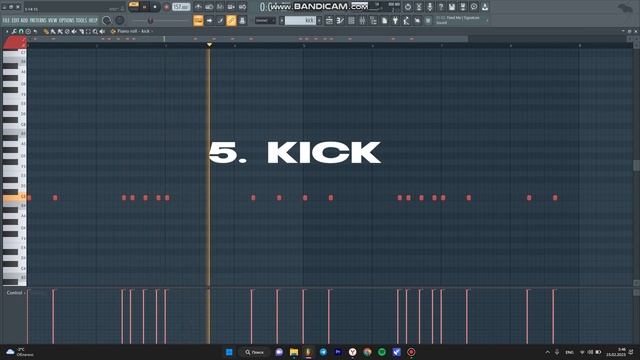Click the Help question mark icon
The height and width of the screenshot is (360, 640).
(x=441, y=7)
